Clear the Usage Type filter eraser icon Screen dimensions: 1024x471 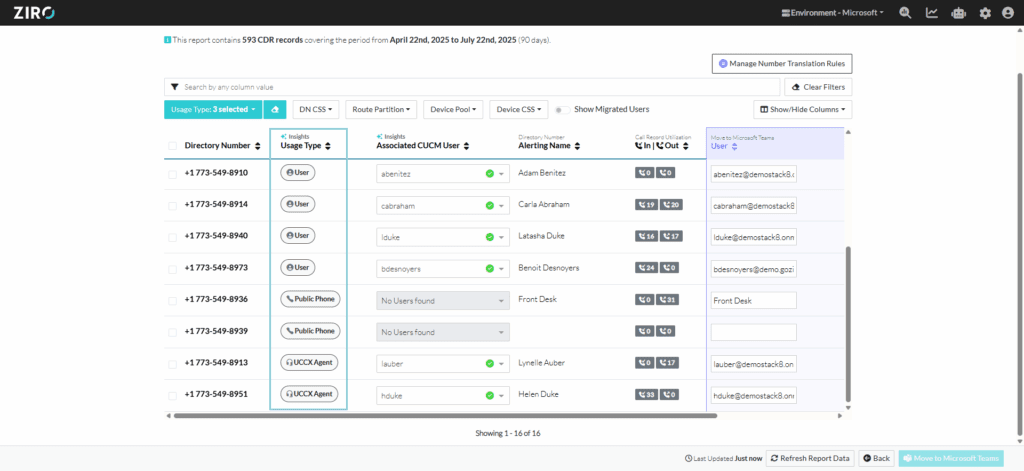[275, 110]
